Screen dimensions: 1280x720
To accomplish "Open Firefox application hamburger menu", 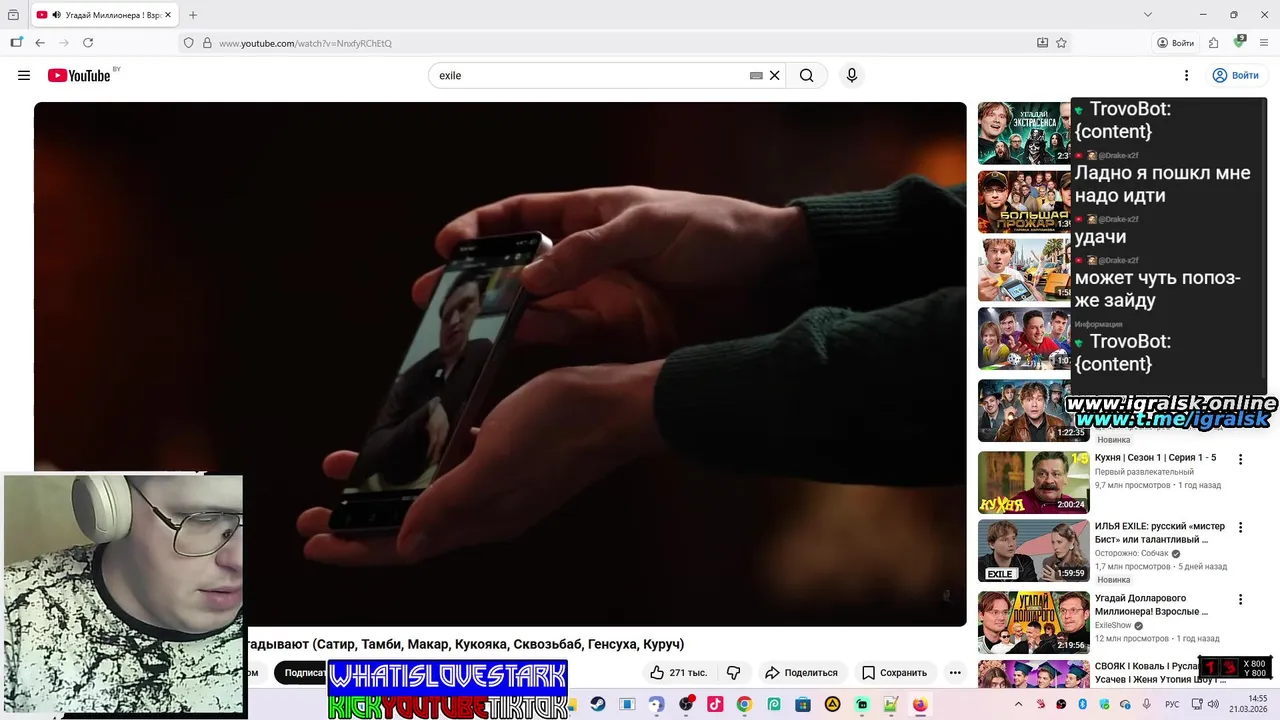I will coord(1265,43).
